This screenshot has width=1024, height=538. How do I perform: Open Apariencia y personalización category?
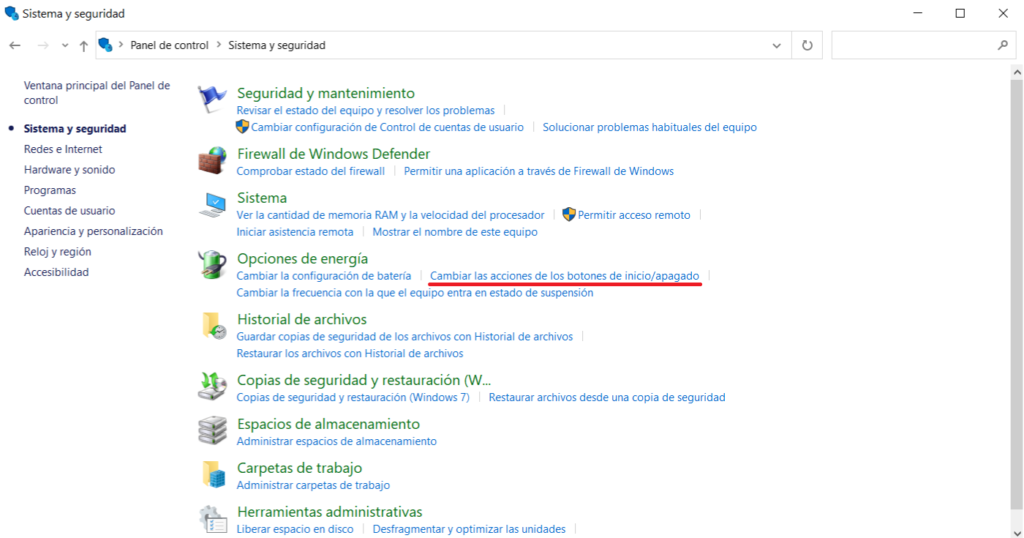[93, 231]
